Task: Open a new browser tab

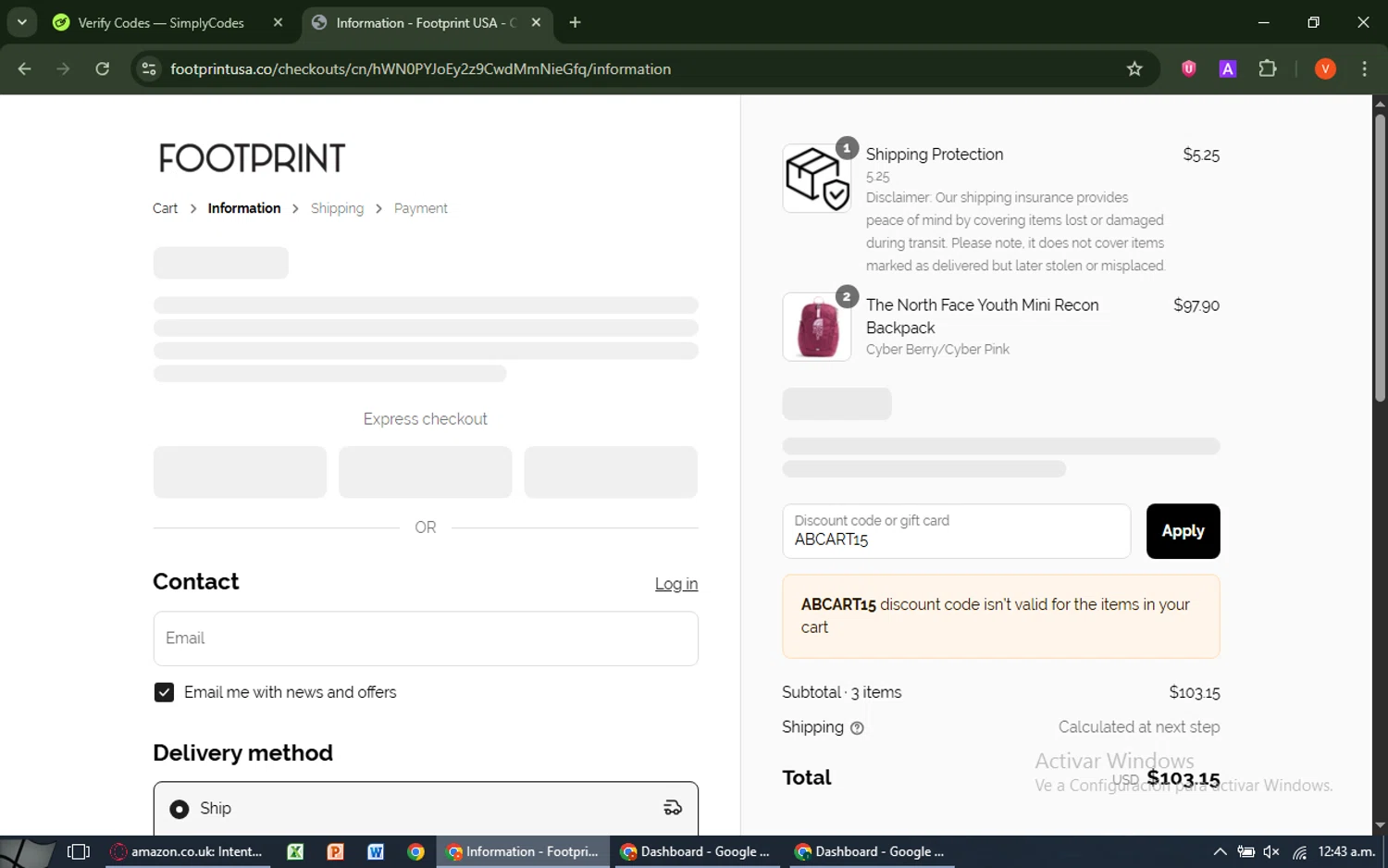Action: click(x=575, y=22)
